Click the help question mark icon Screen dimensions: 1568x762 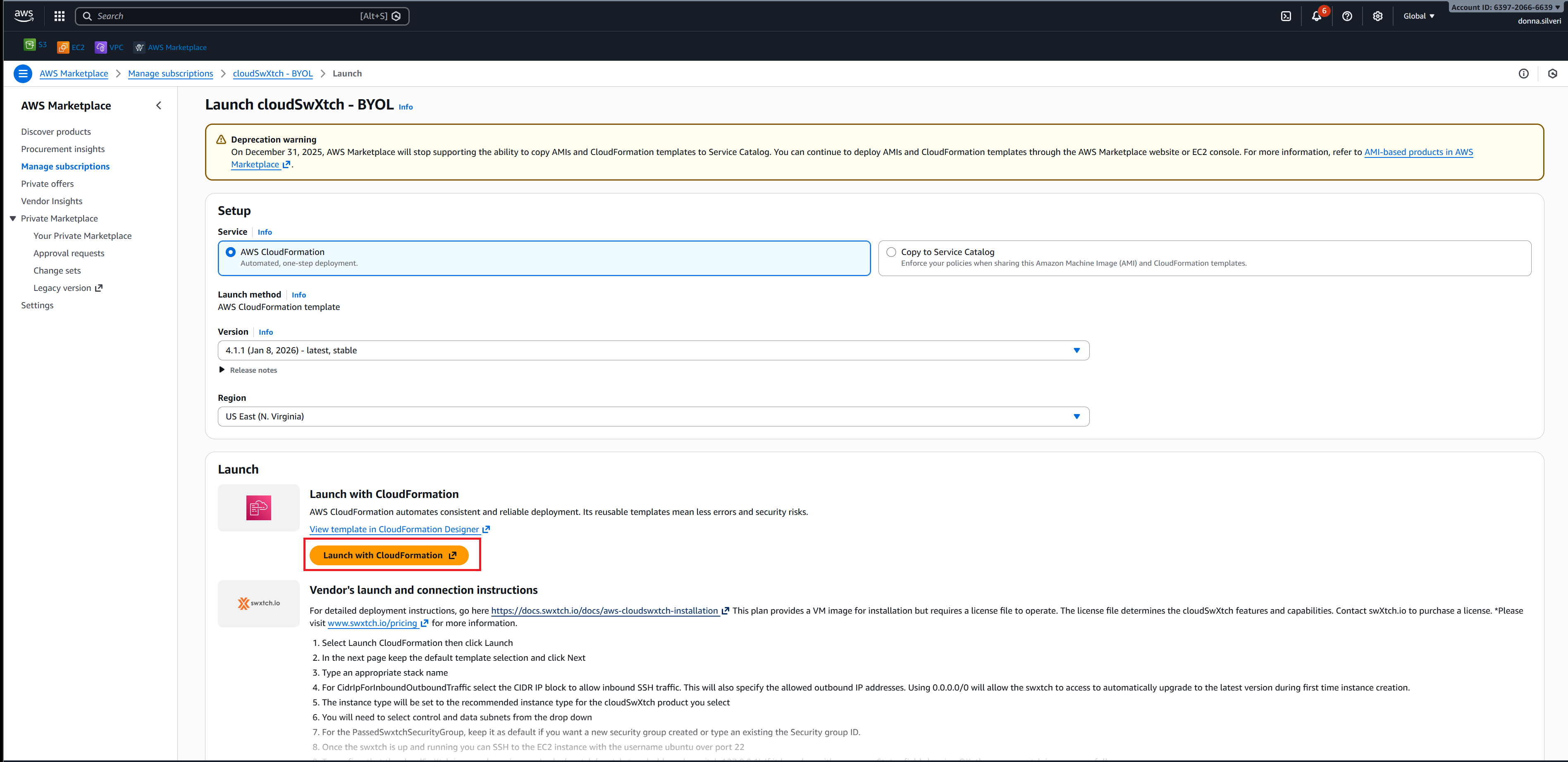click(1347, 17)
